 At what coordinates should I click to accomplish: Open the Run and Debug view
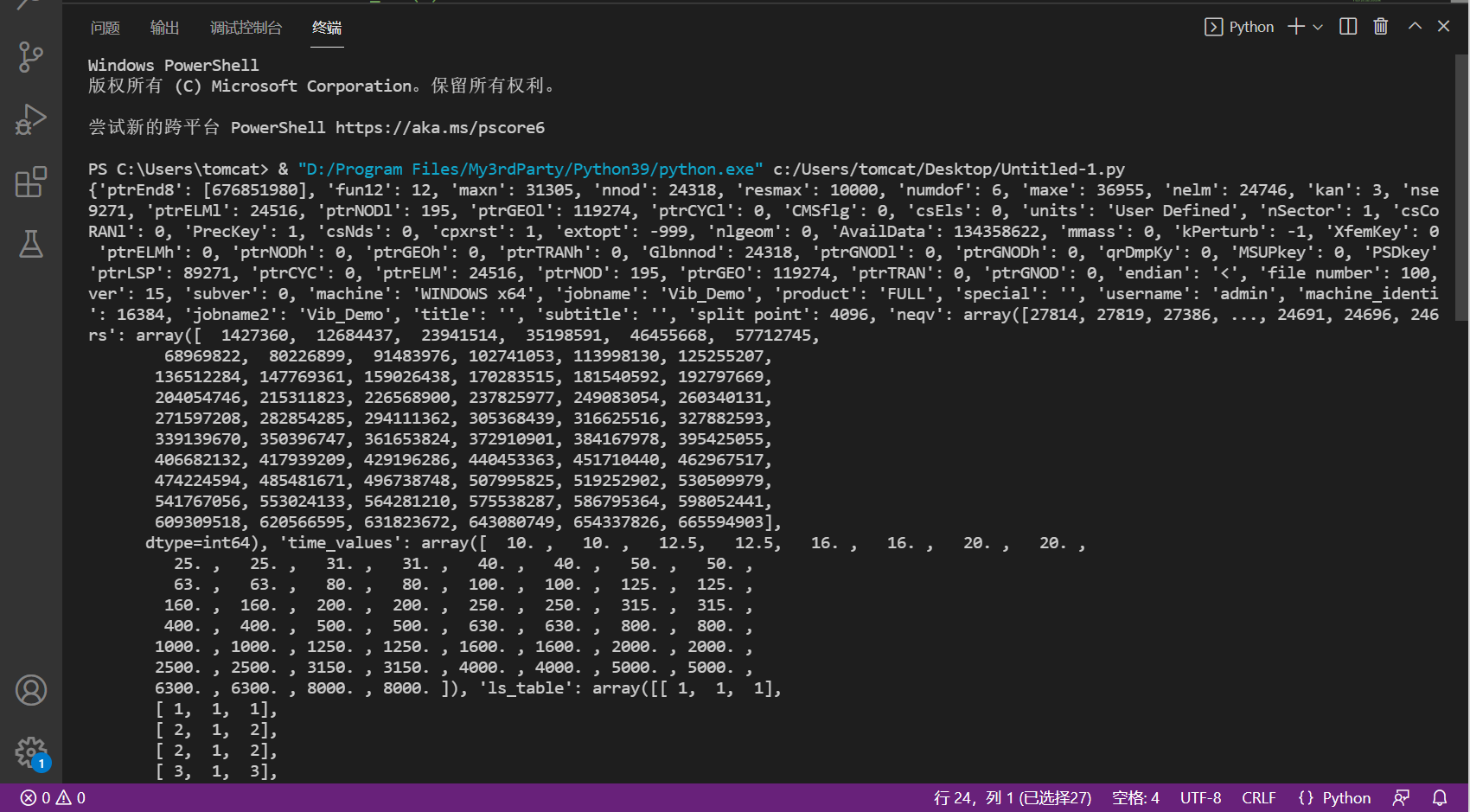pyautogui.click(x=31, y=120)
